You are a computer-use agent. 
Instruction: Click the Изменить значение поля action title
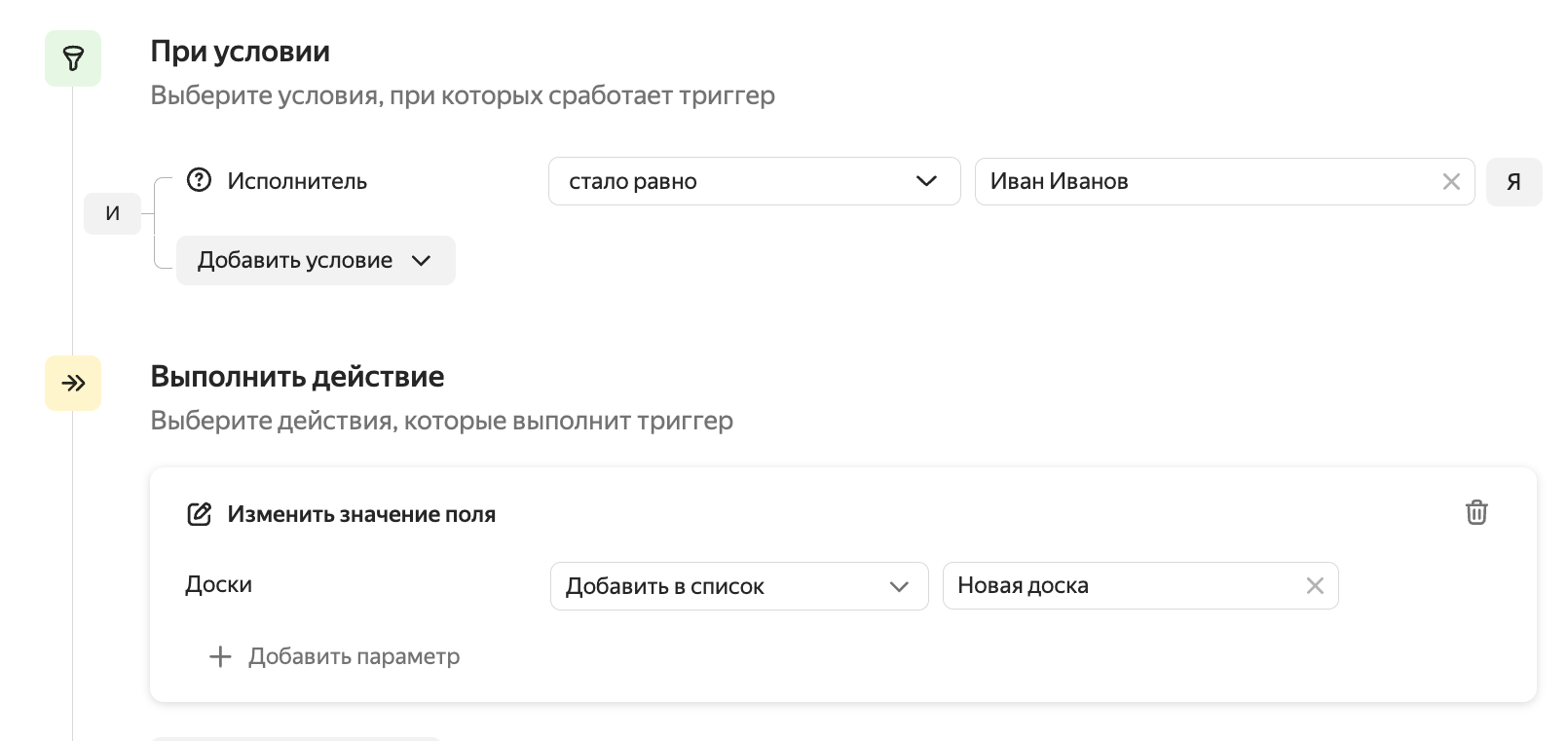[361, 514]
